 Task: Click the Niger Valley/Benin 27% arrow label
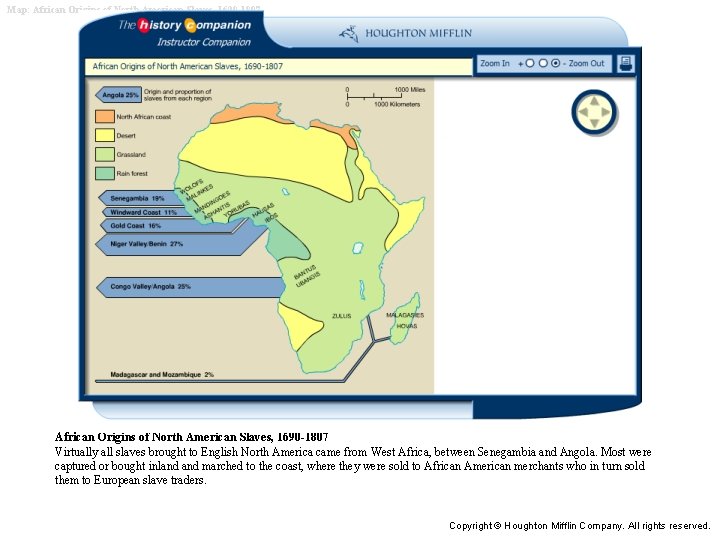point(146,244)
